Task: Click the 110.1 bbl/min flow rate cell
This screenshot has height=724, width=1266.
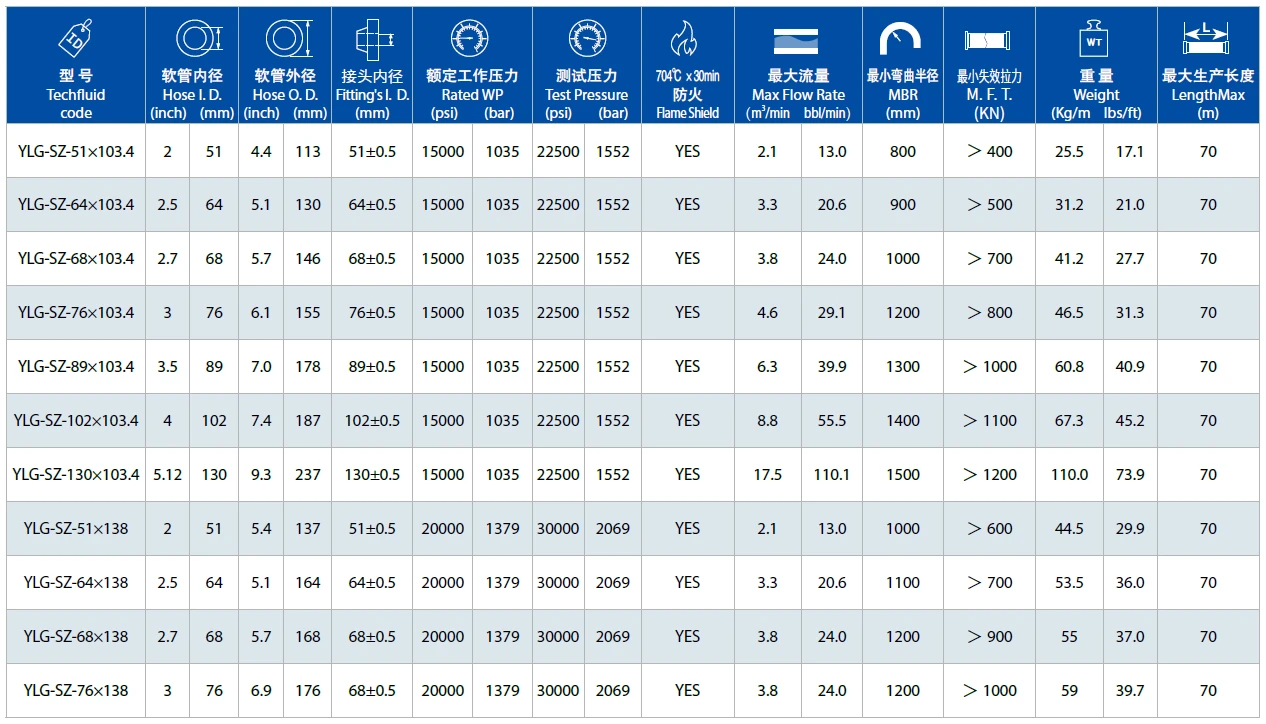Action: (x=831, y=475)
